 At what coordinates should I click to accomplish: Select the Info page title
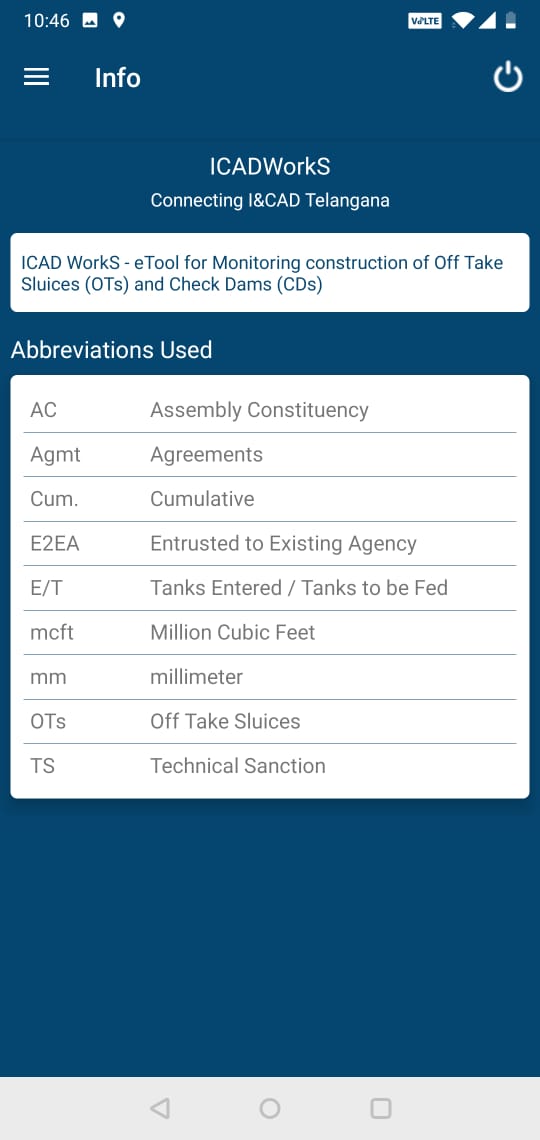tap(118, 78)
